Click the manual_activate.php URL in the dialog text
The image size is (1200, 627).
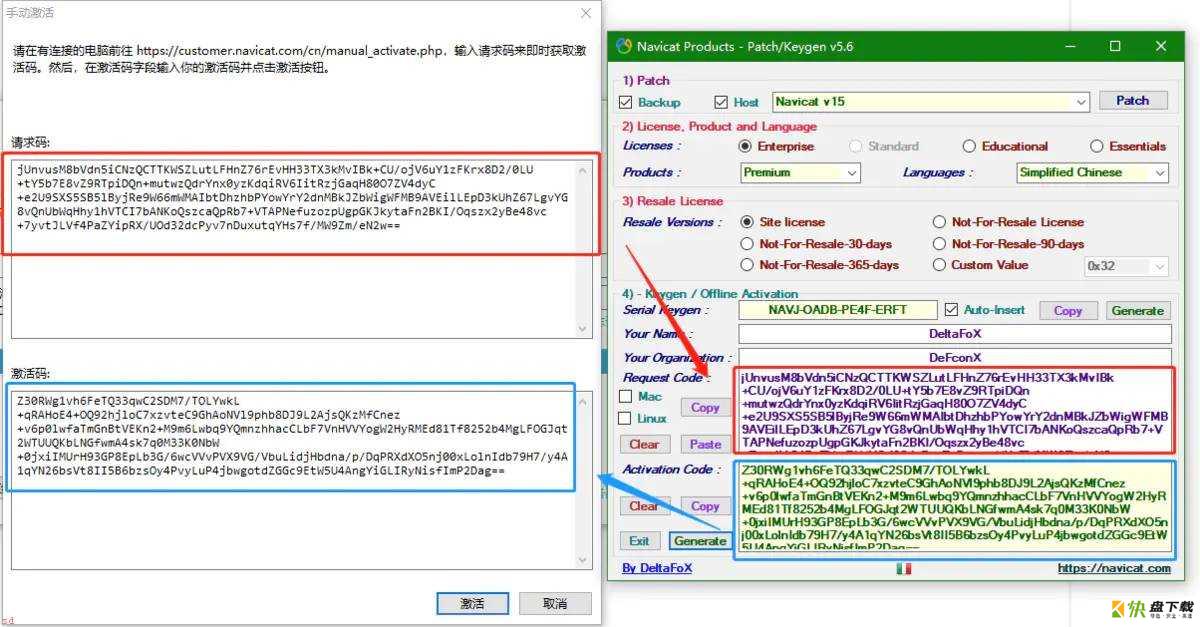[291, 50]
